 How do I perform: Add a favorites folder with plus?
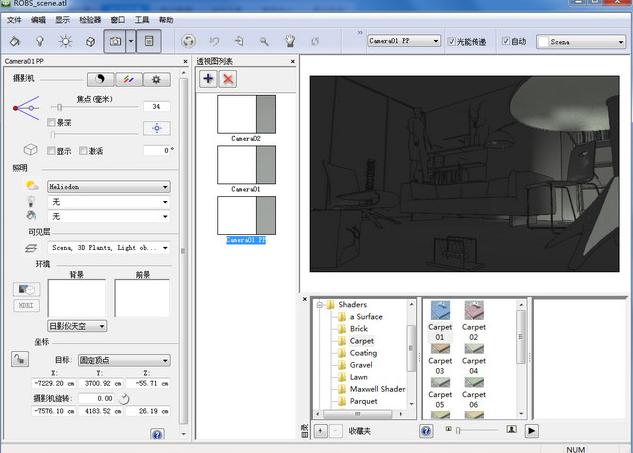coord(320,431)
